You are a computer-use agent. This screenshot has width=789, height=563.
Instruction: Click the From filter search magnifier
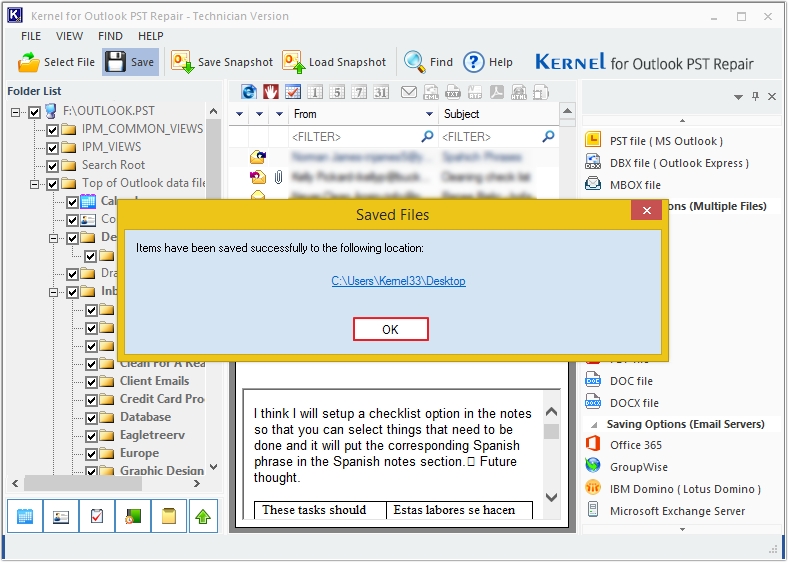tap(427, 136)
